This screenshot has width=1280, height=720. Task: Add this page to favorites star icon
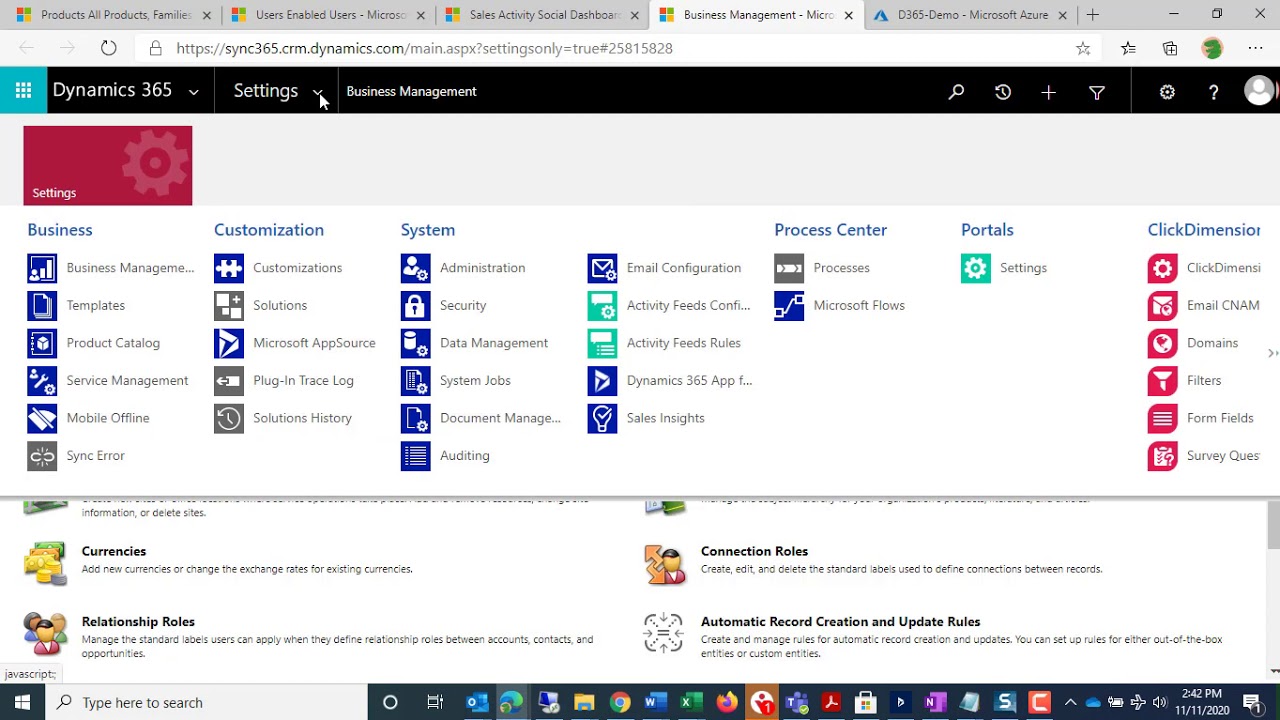coord(1083,48)
